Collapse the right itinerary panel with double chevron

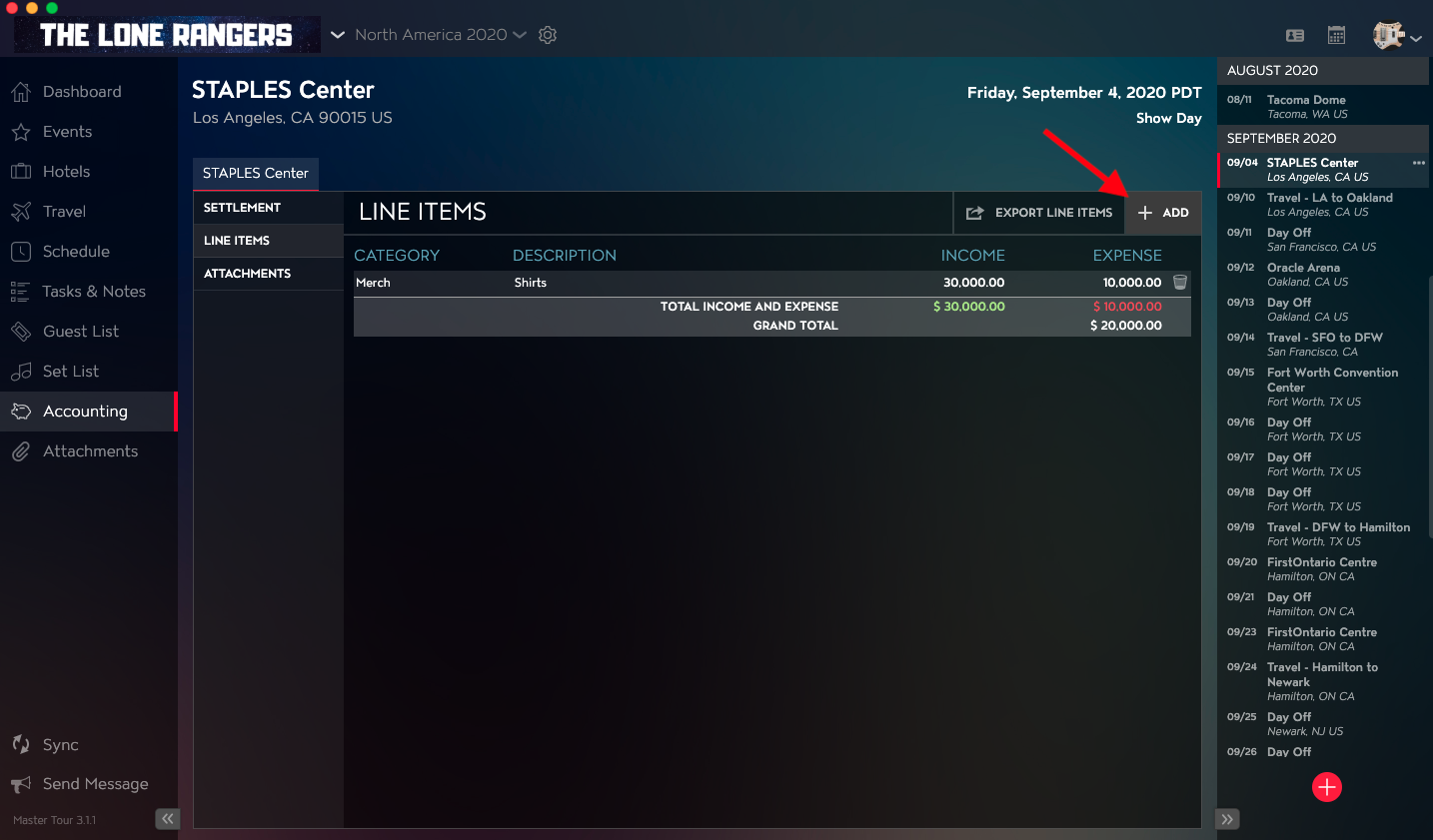click(1227, 819)
